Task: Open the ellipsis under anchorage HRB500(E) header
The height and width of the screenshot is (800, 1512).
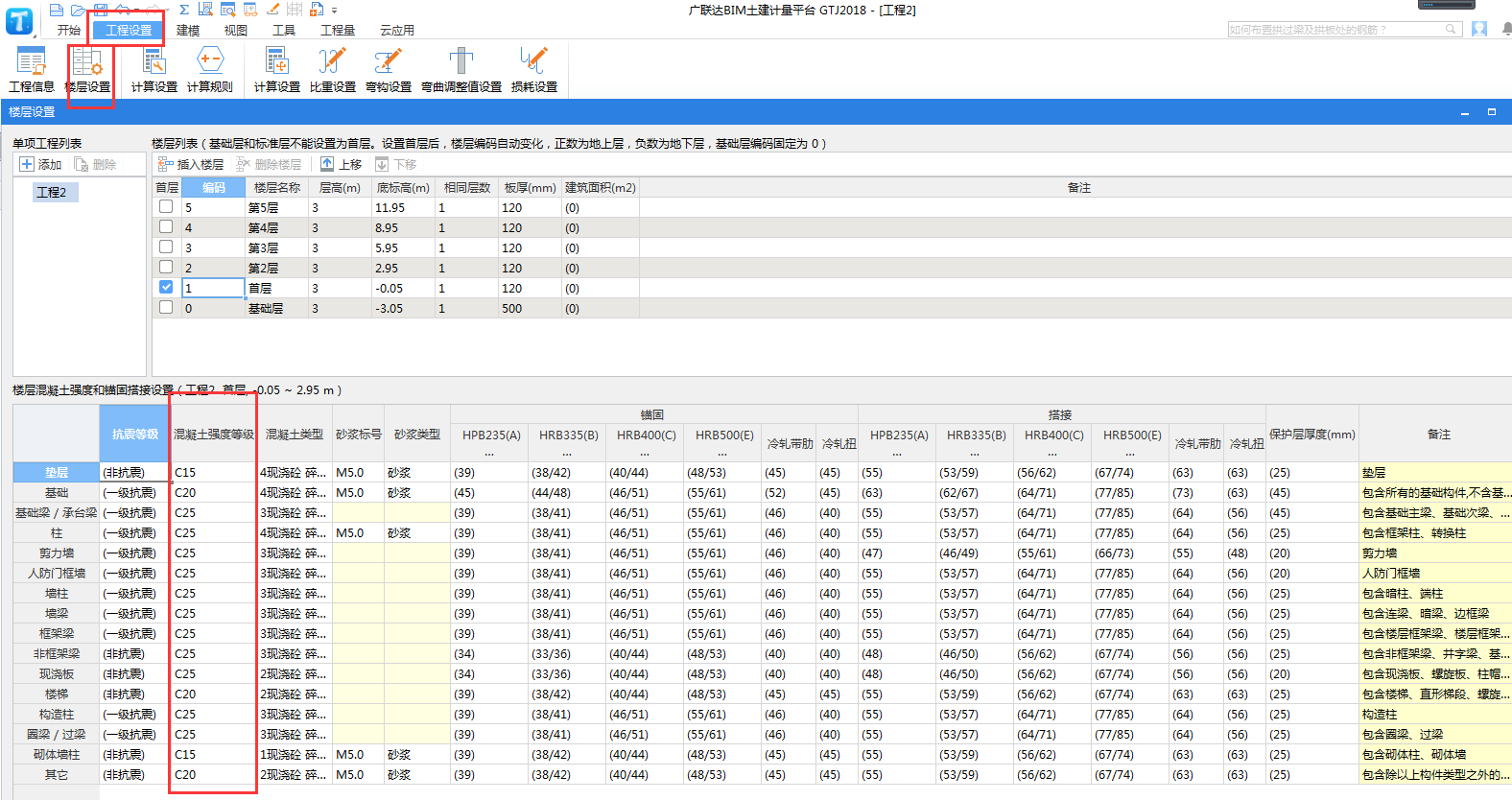Action: coord(722,454)
